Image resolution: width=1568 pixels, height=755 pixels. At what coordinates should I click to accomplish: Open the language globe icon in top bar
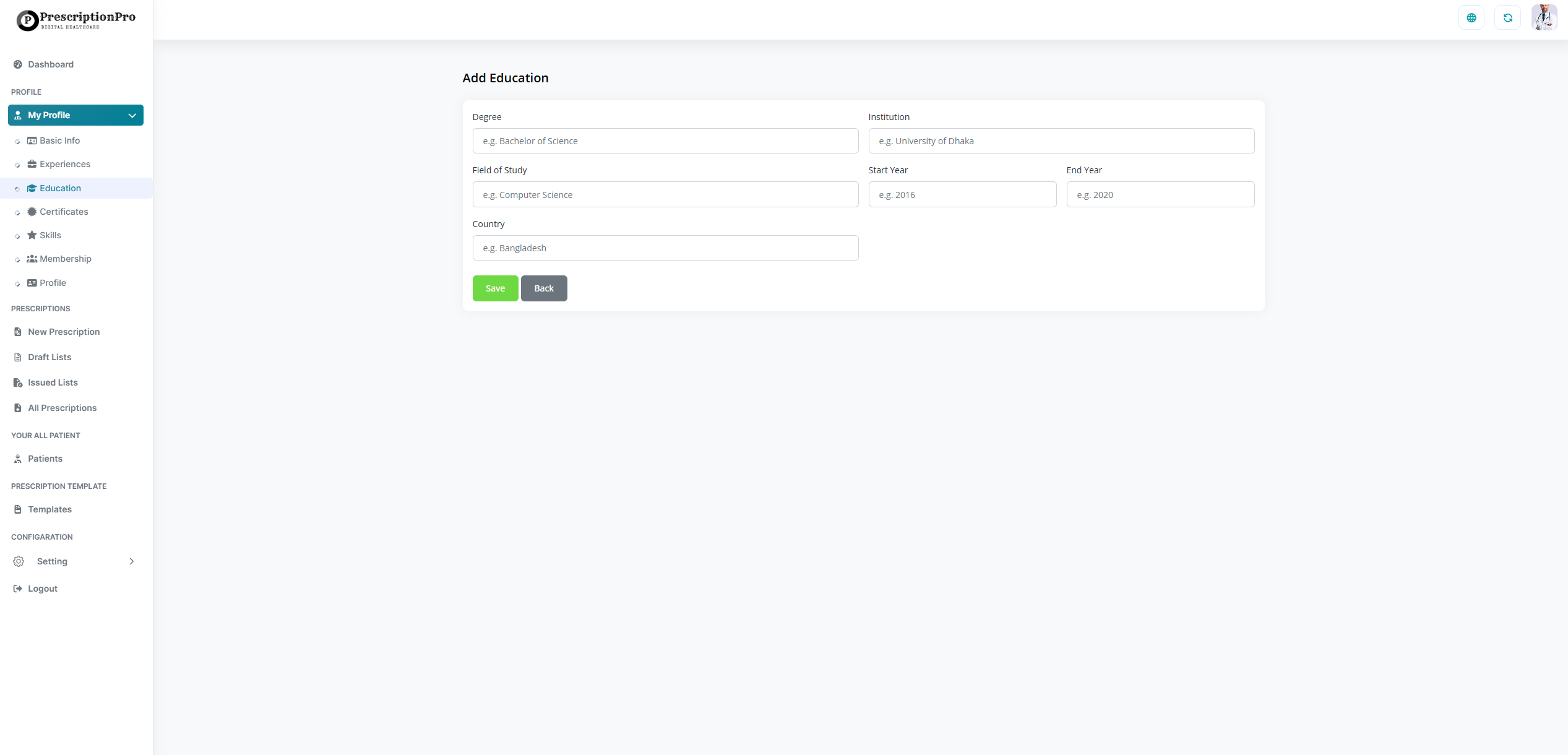click(x=1471, y=17)
